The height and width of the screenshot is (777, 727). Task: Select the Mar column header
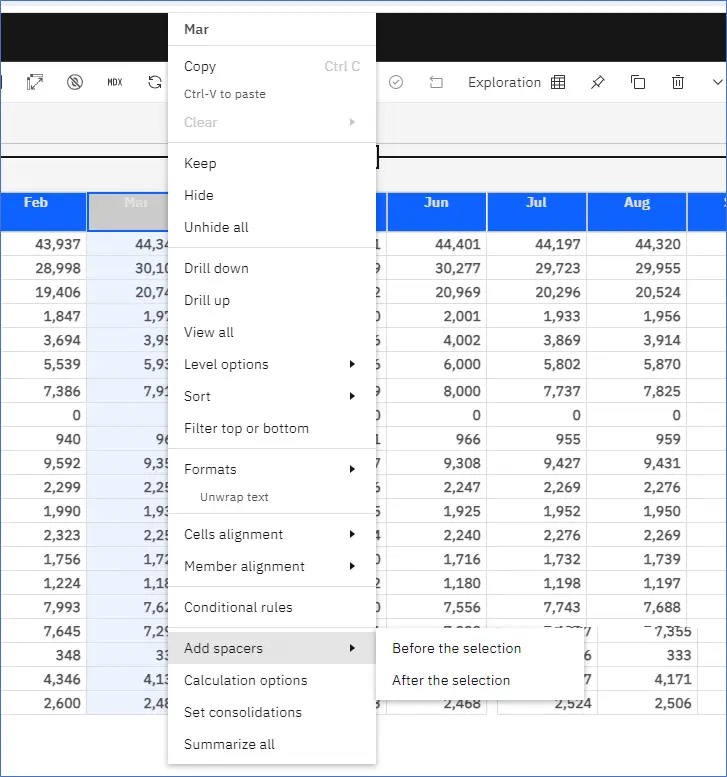coord(128,212)
